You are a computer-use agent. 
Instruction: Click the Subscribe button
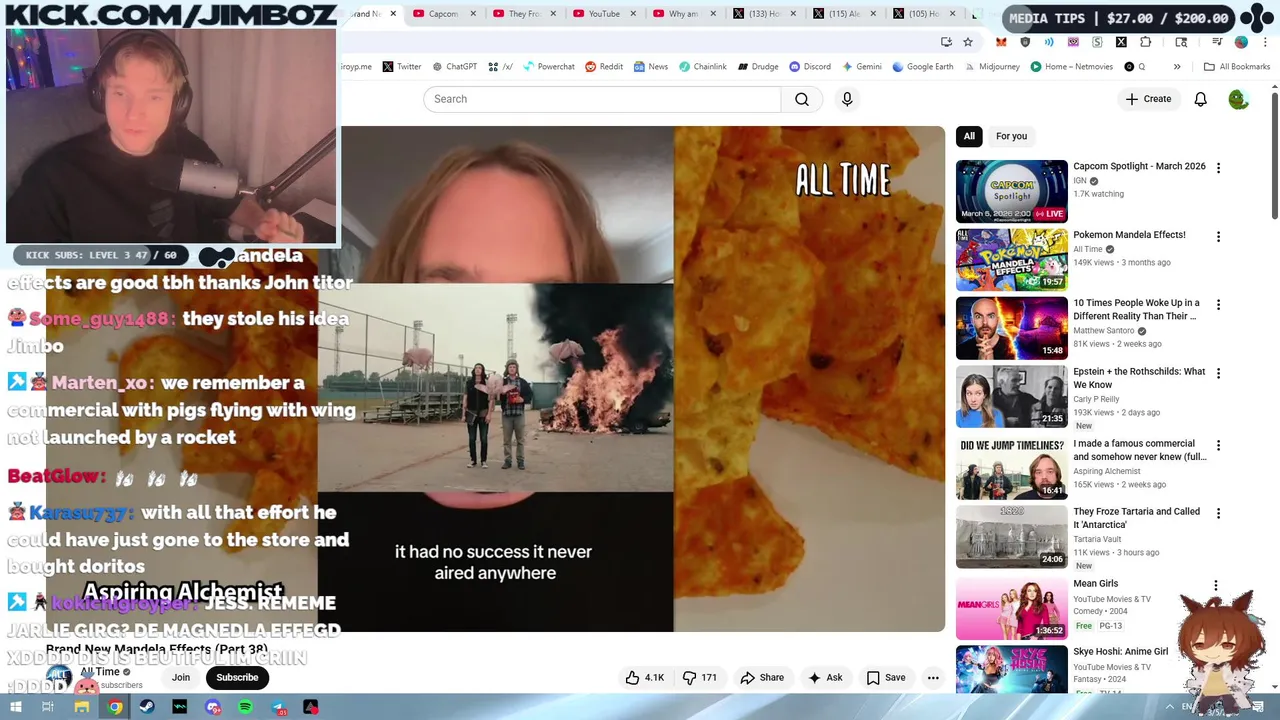[x=237, y=677]
